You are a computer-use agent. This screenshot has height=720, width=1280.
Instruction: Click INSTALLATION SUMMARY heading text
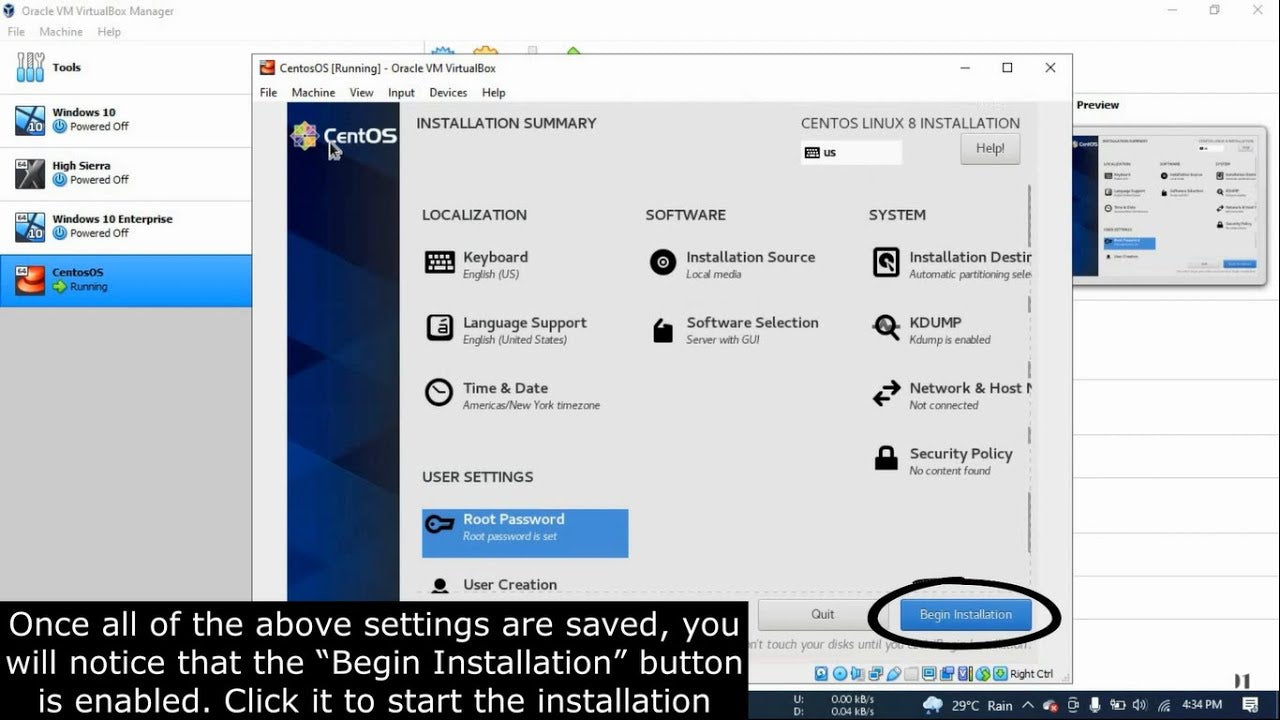pyautogui.click(x=506, y=123)
